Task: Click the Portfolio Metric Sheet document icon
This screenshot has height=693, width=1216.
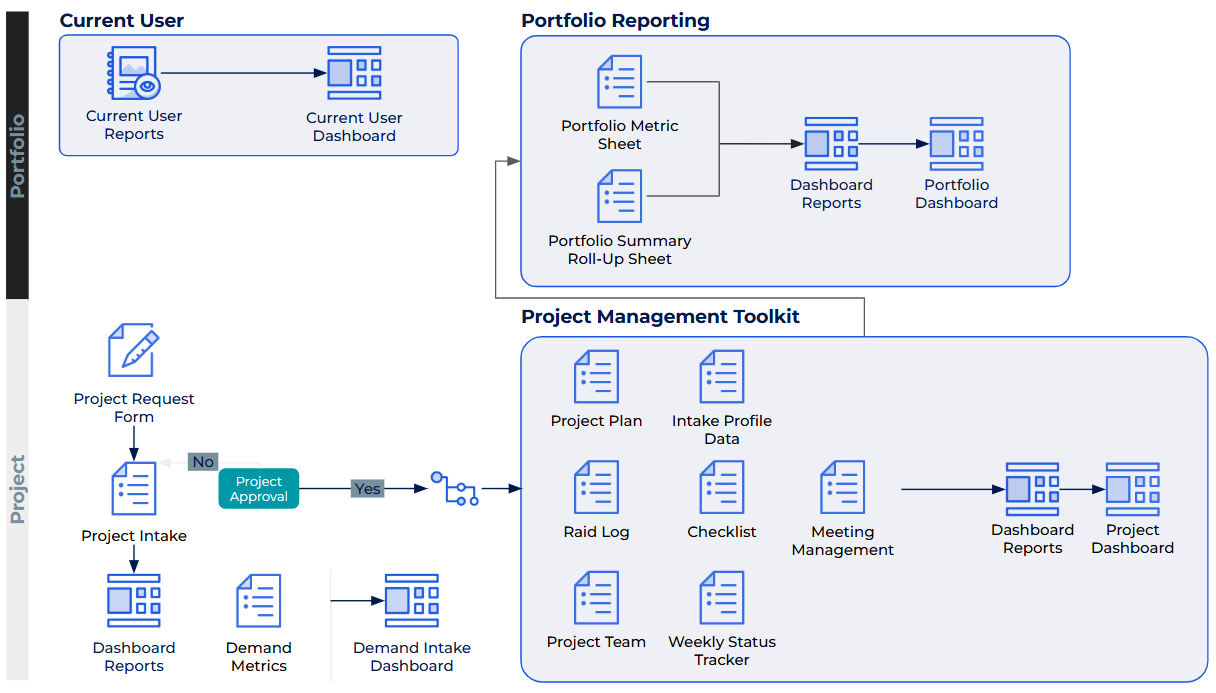Action: (x=619, y=81)
